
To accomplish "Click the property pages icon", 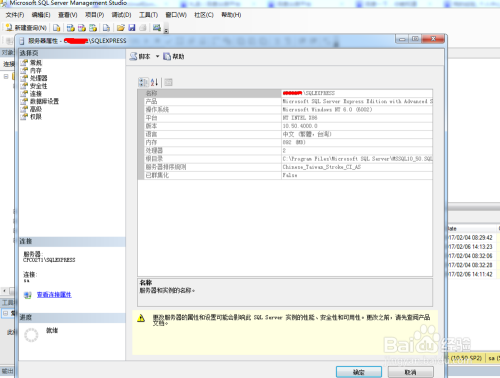I will (x=168, y=82).
